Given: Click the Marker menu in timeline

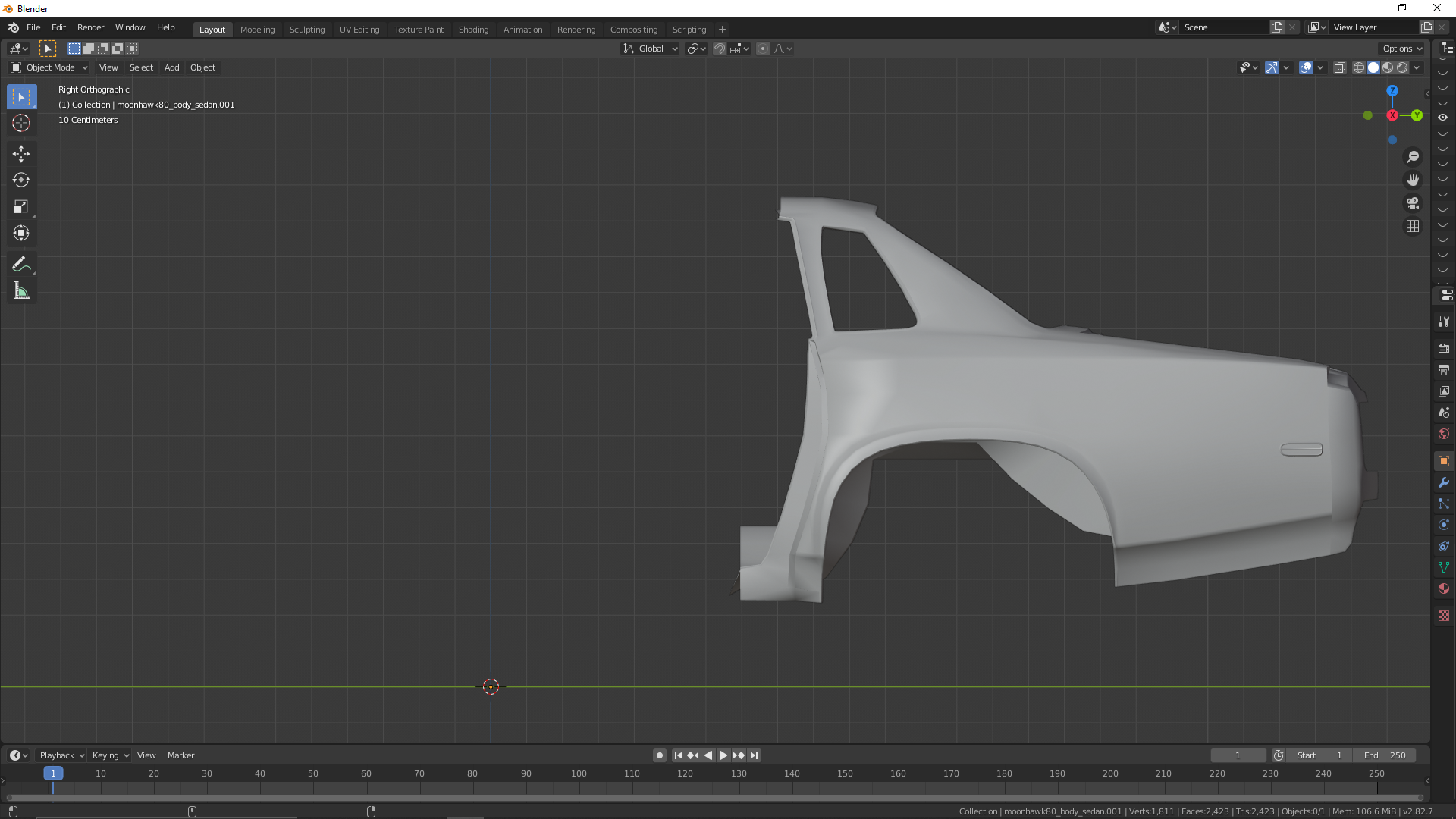Looking at the screenshot, I should 180,755.
